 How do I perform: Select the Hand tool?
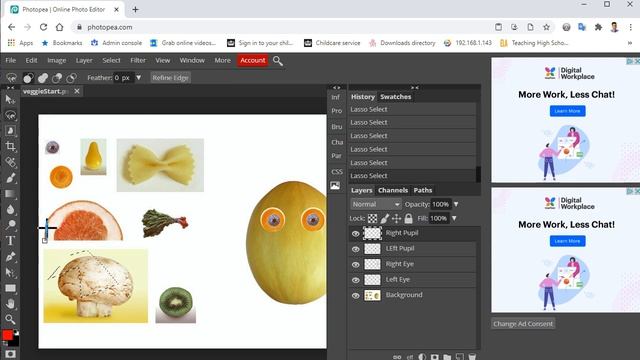(x=10, y=304)
